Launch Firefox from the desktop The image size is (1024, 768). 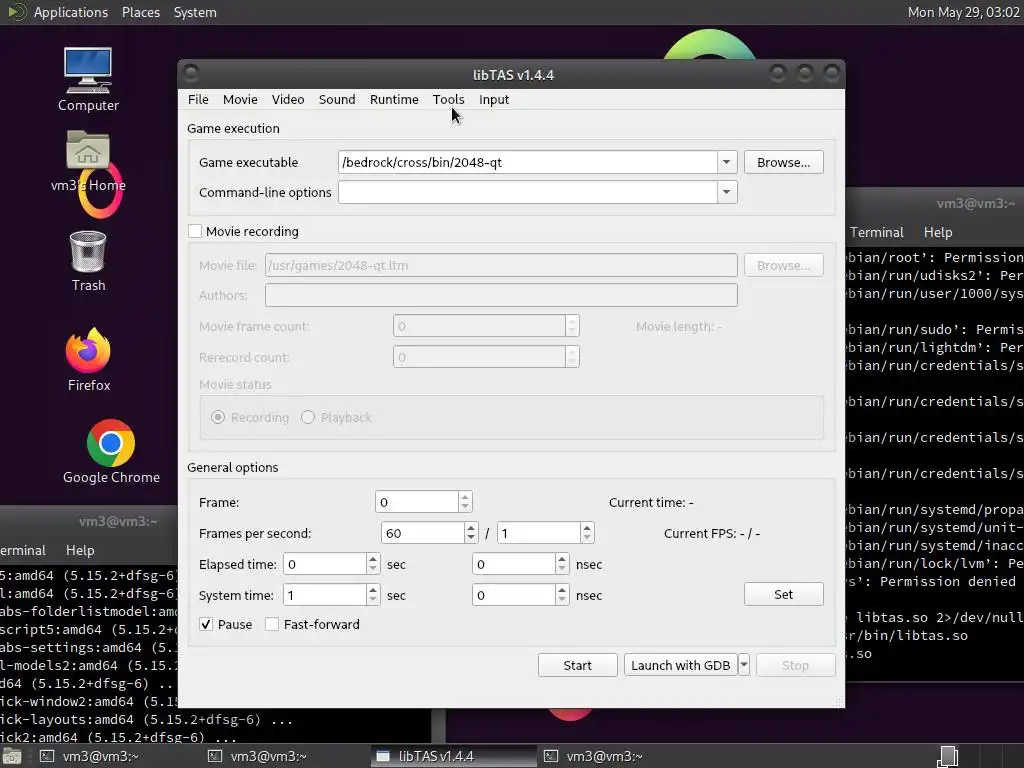pyautogui.click(x=88, y=360)
